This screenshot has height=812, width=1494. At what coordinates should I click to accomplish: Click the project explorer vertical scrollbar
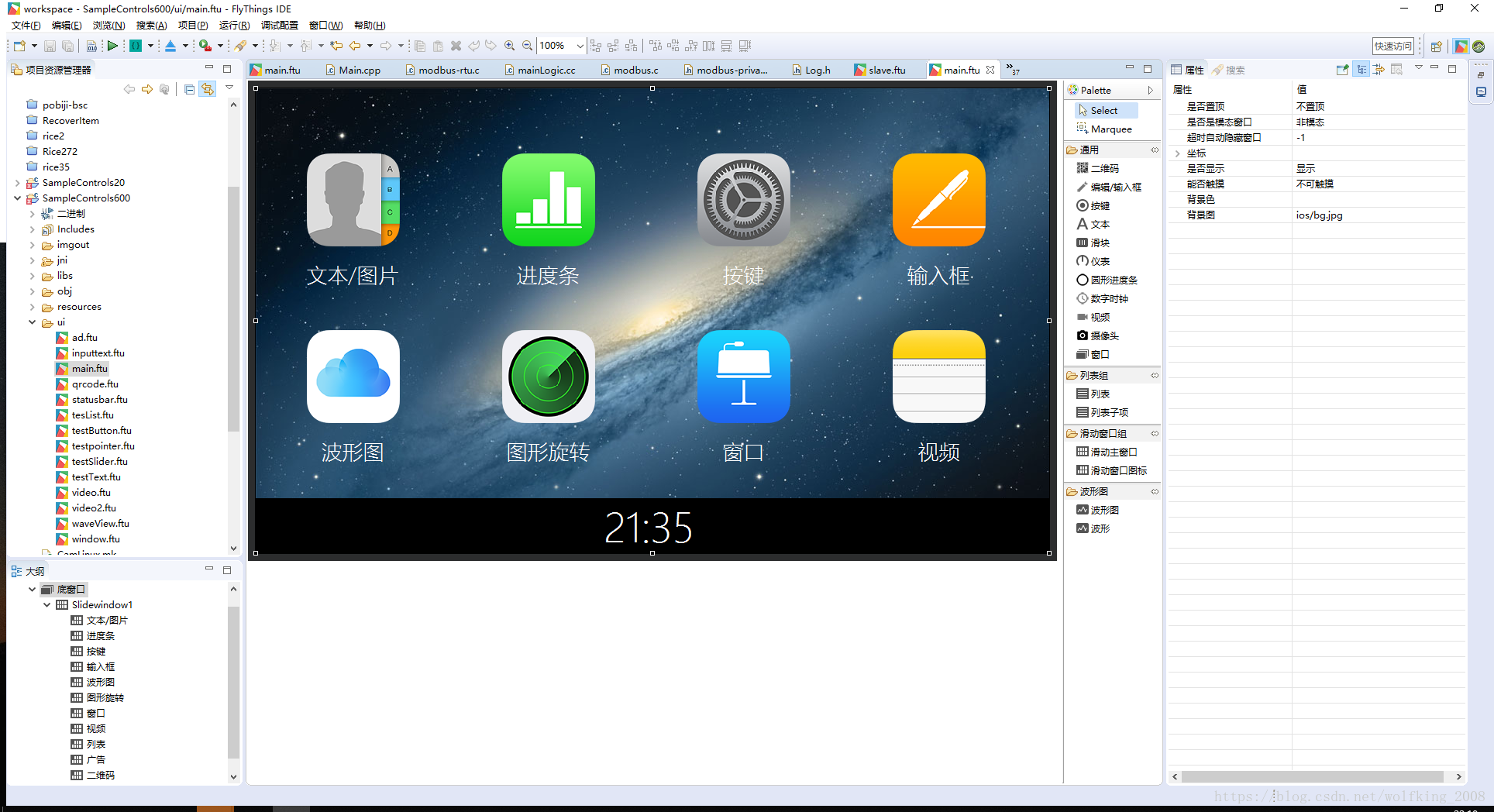(x=234, y=310)
